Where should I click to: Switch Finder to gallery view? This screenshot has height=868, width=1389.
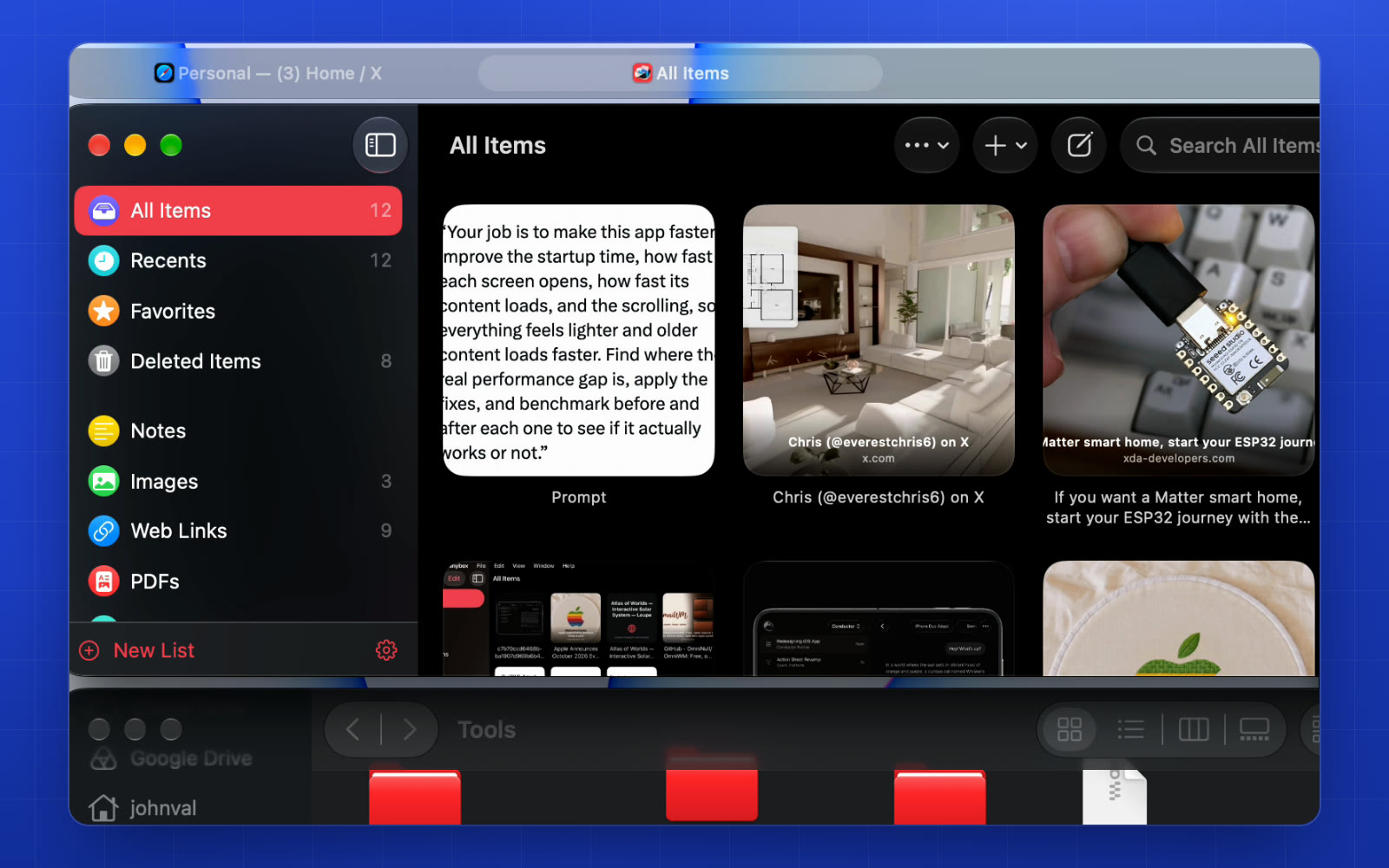[x=1254, y=729]
